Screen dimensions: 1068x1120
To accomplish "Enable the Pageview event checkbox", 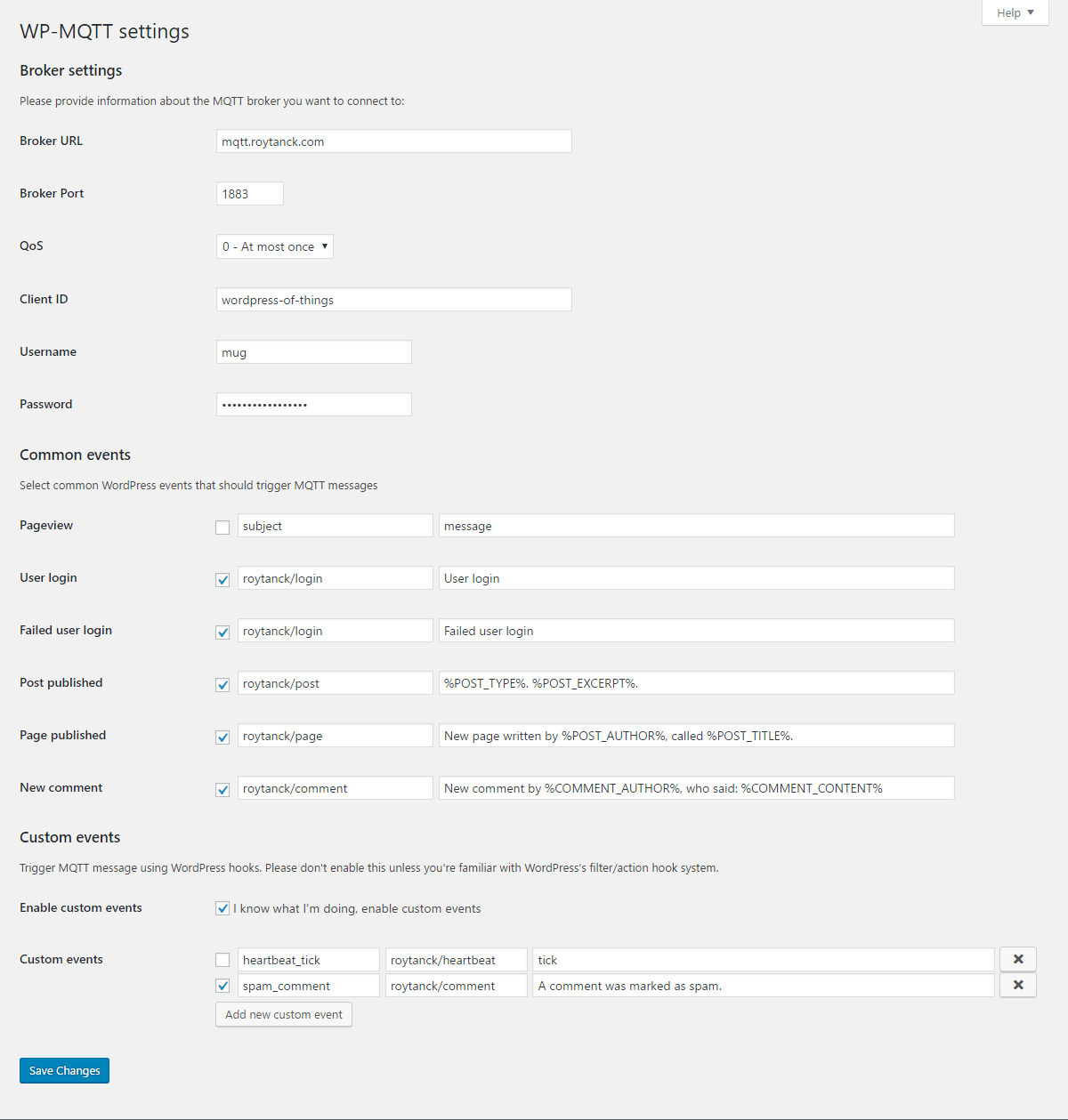I will (222, 528).
